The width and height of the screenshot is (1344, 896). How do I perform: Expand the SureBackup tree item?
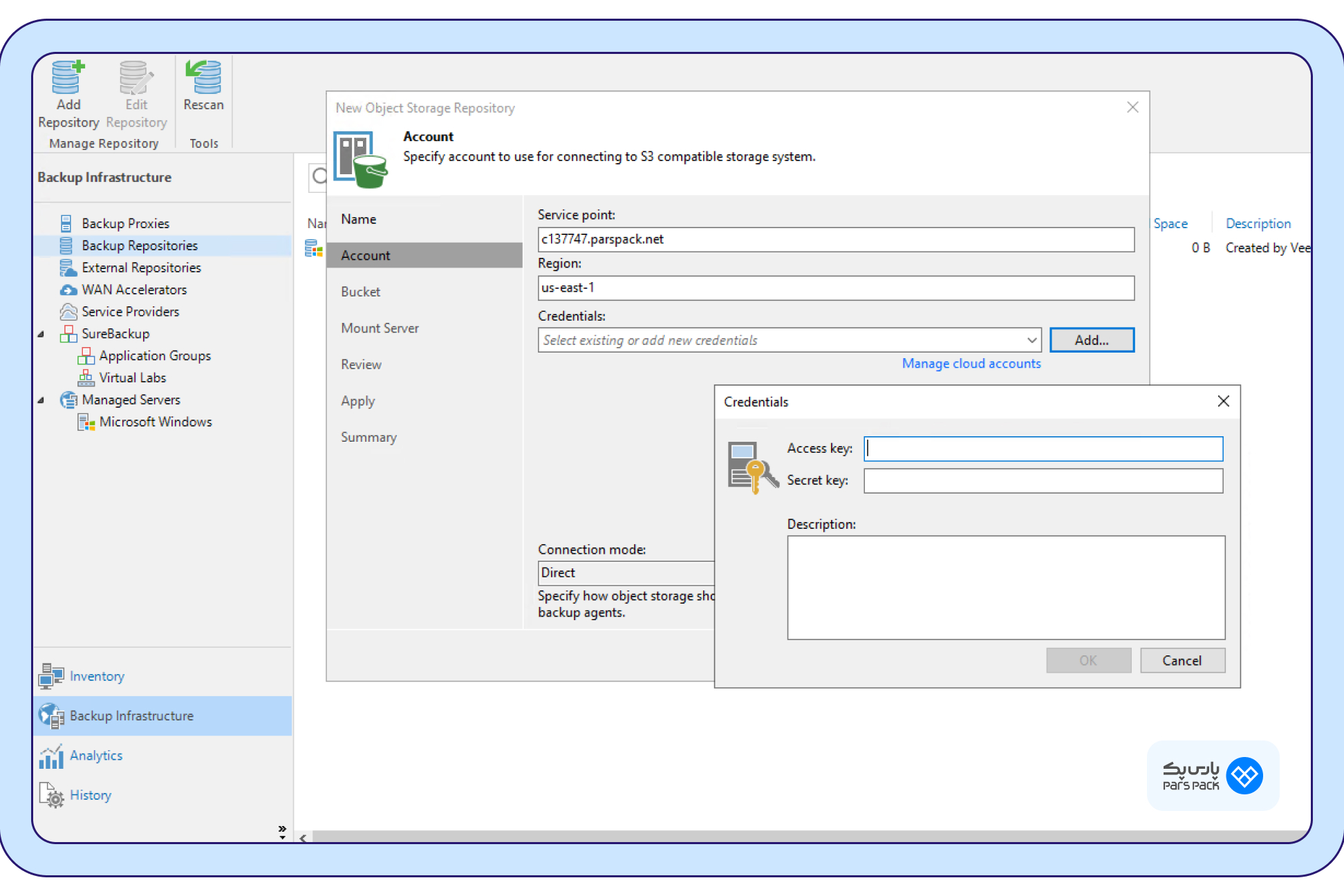44,333
